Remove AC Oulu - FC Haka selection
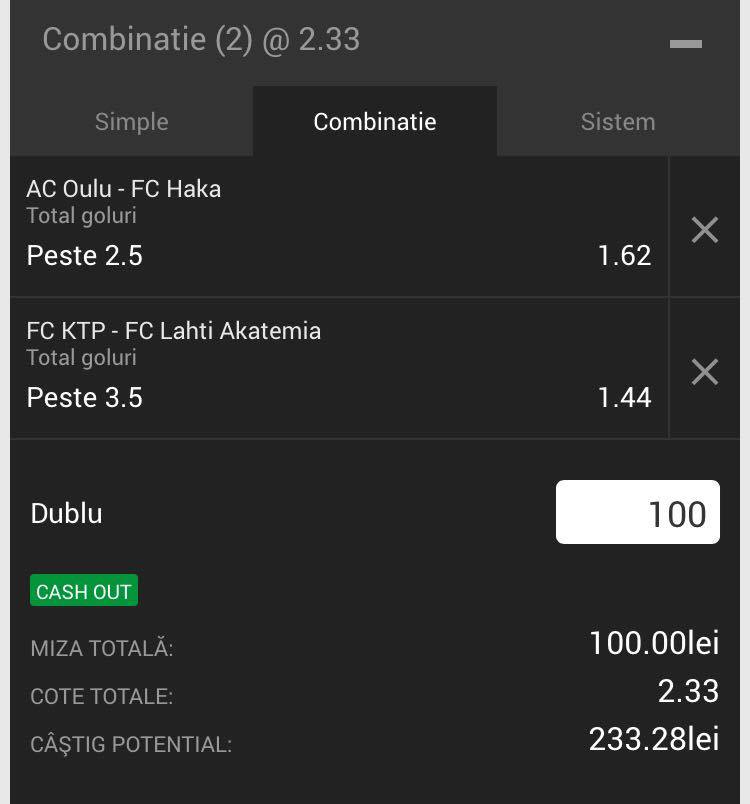This screenshot has height=804, width=750. pyautogui.click(x=704, y=229)
